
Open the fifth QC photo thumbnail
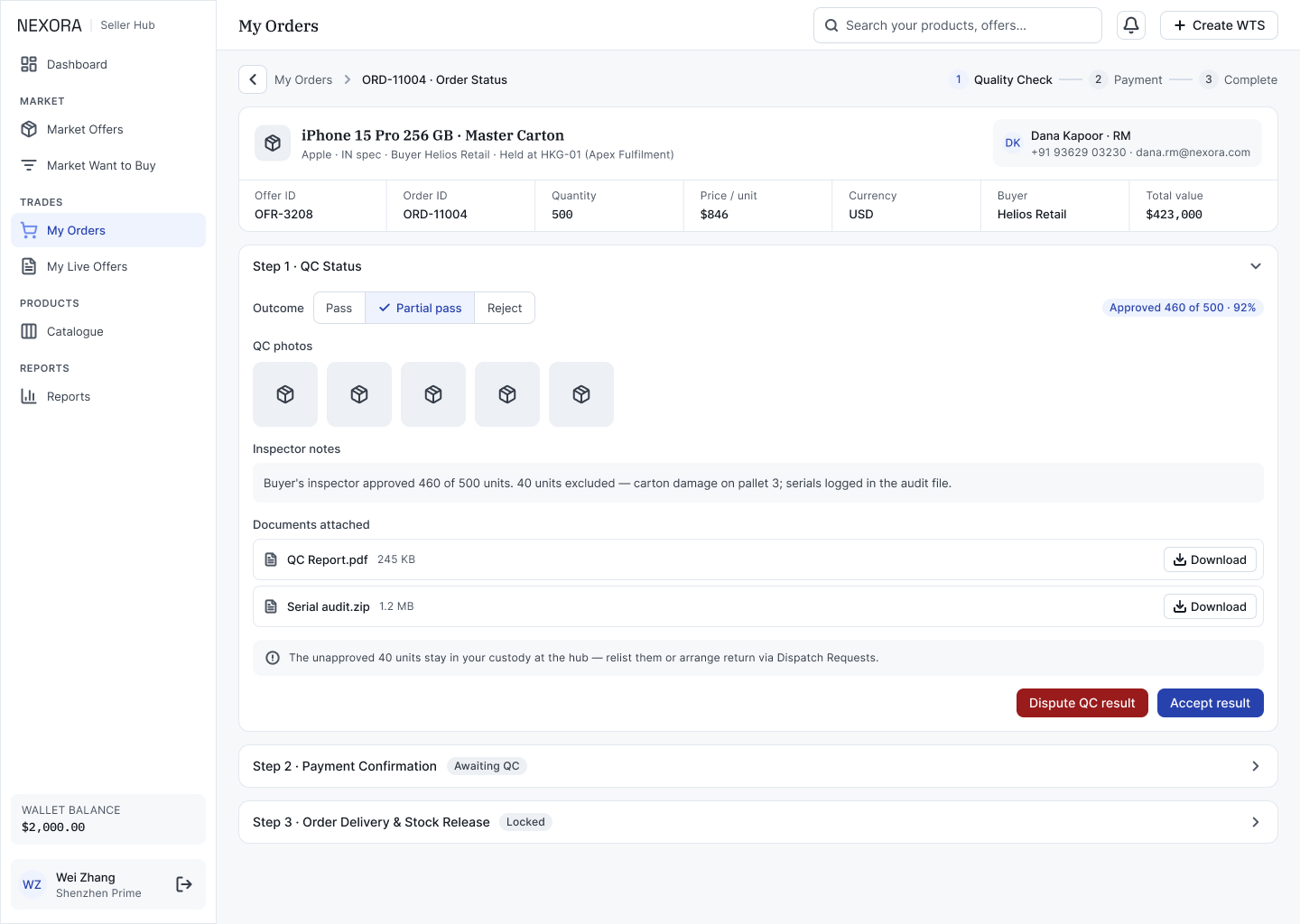click(x=581, y=394)
